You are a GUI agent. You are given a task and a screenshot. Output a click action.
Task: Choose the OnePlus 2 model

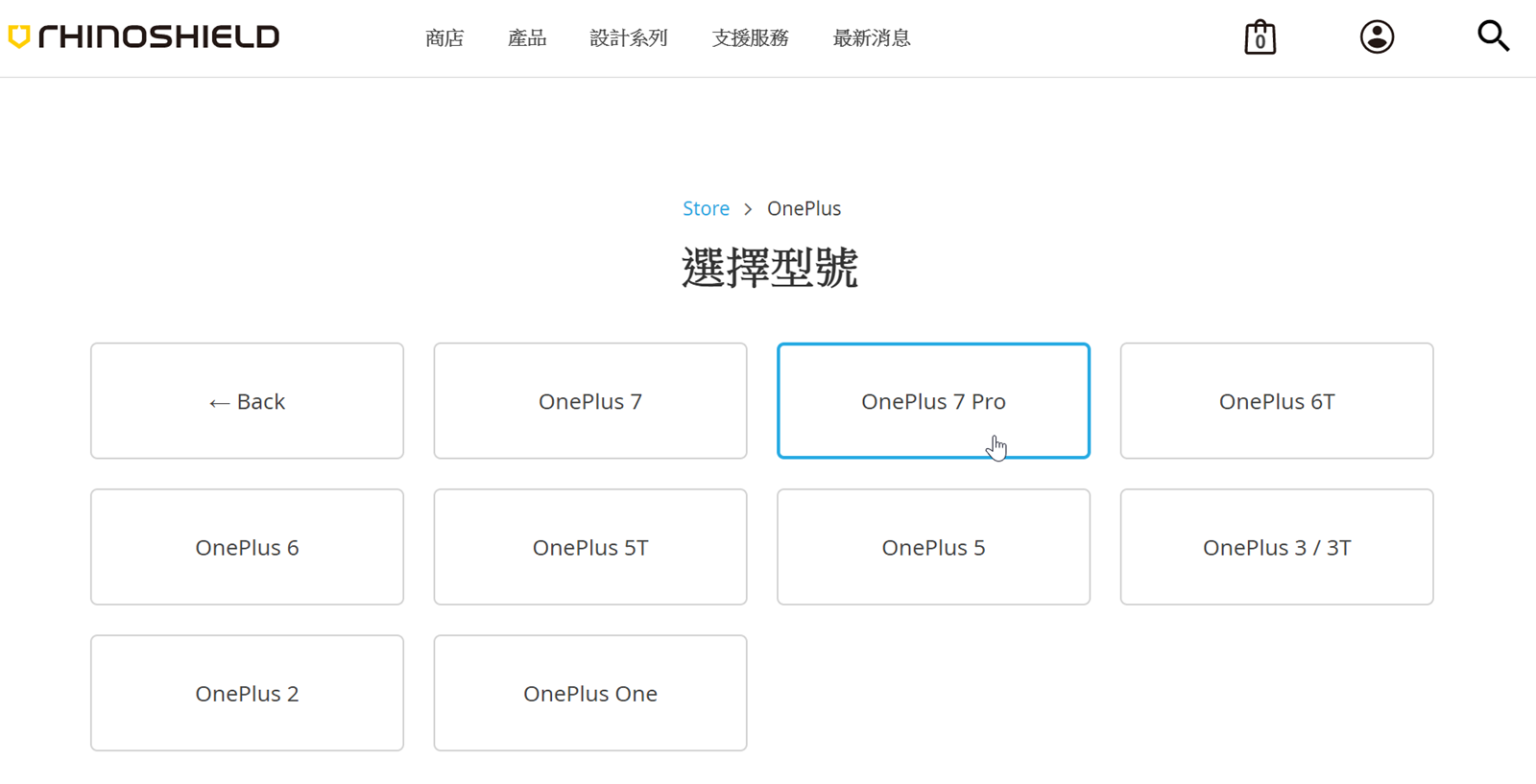pyautogui.click(x=247, y=693)
